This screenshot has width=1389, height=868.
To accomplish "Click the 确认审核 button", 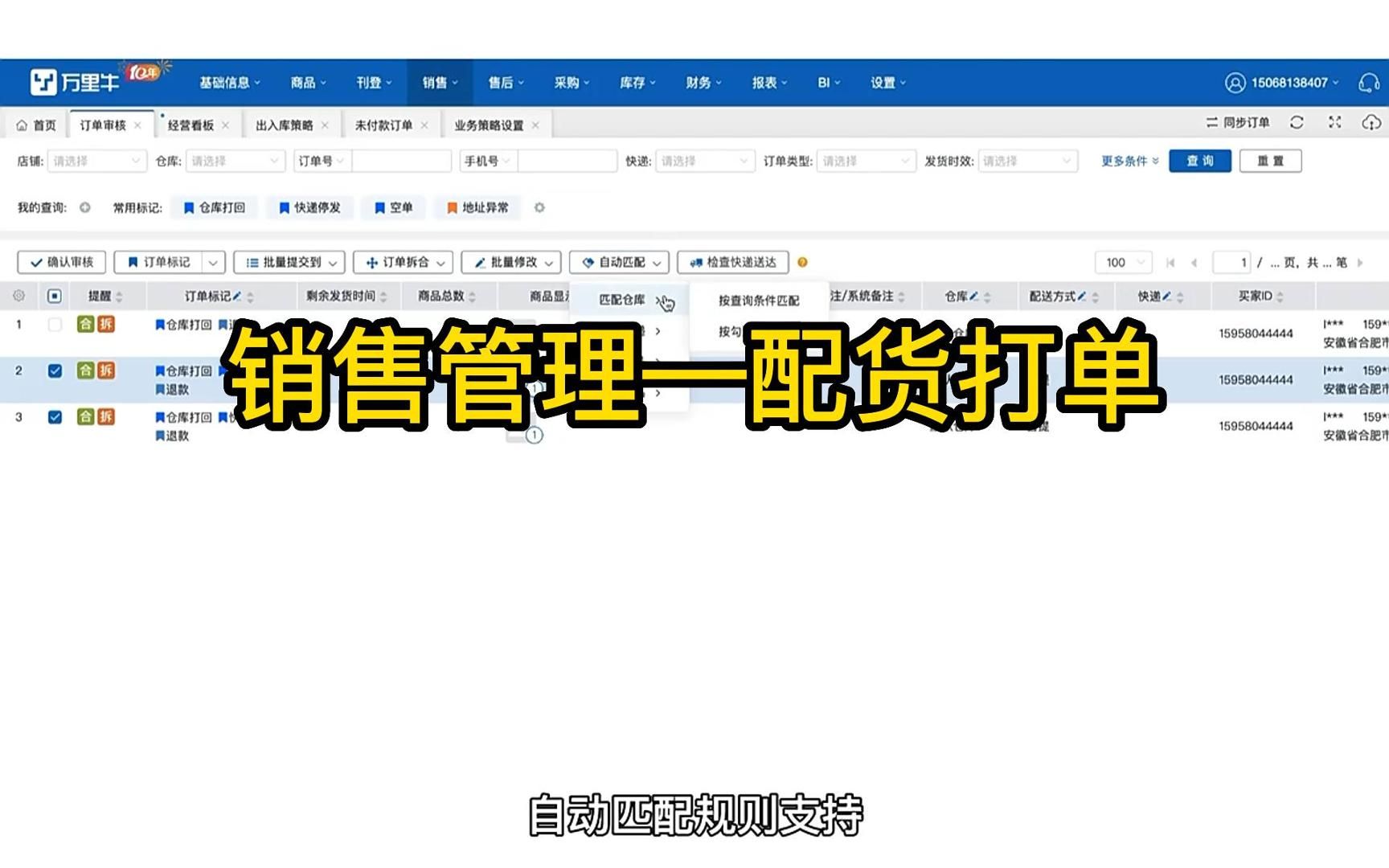I will pyautogui.click(x=62, y=263).
